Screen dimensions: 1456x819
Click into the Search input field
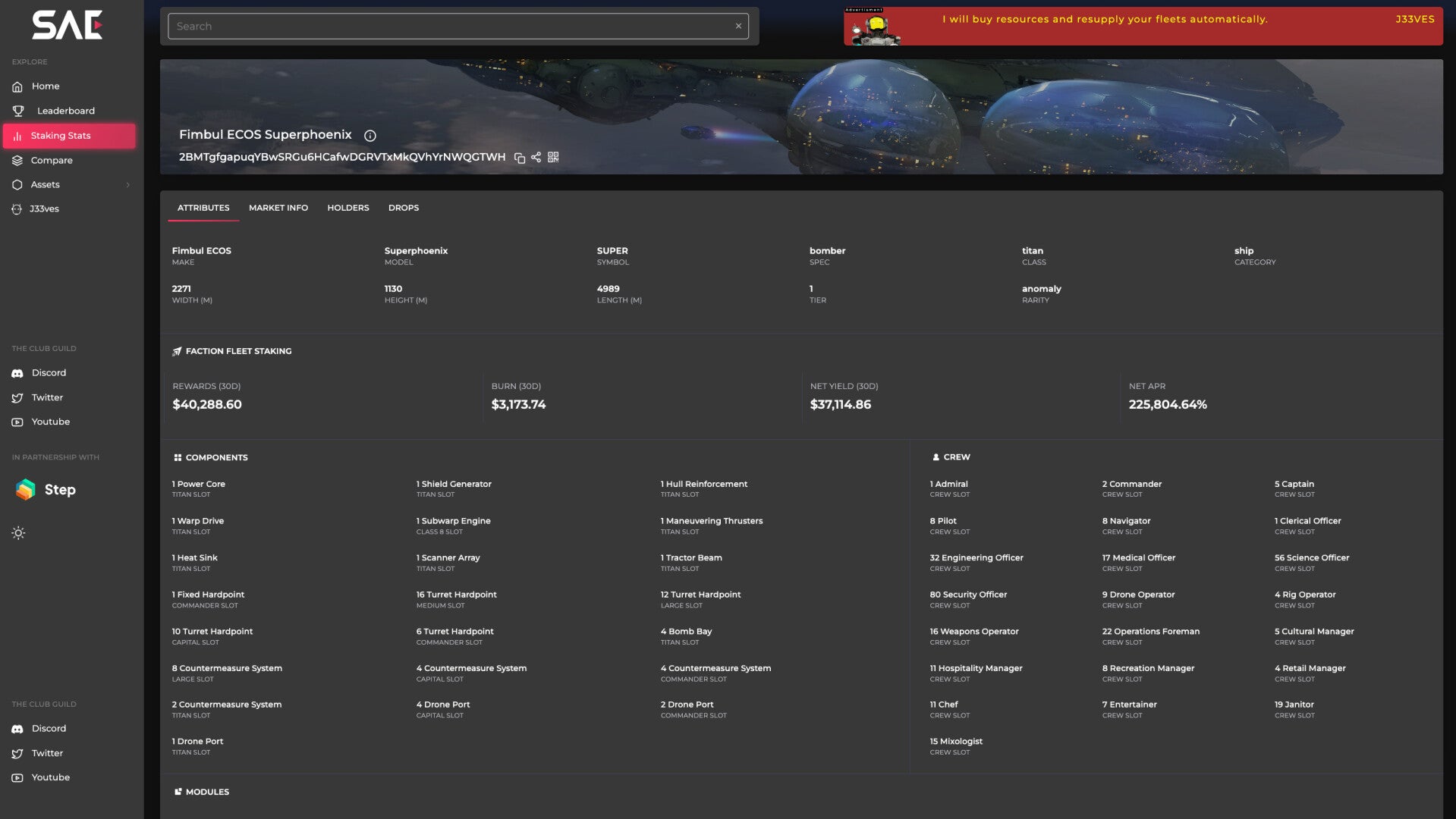448,27
